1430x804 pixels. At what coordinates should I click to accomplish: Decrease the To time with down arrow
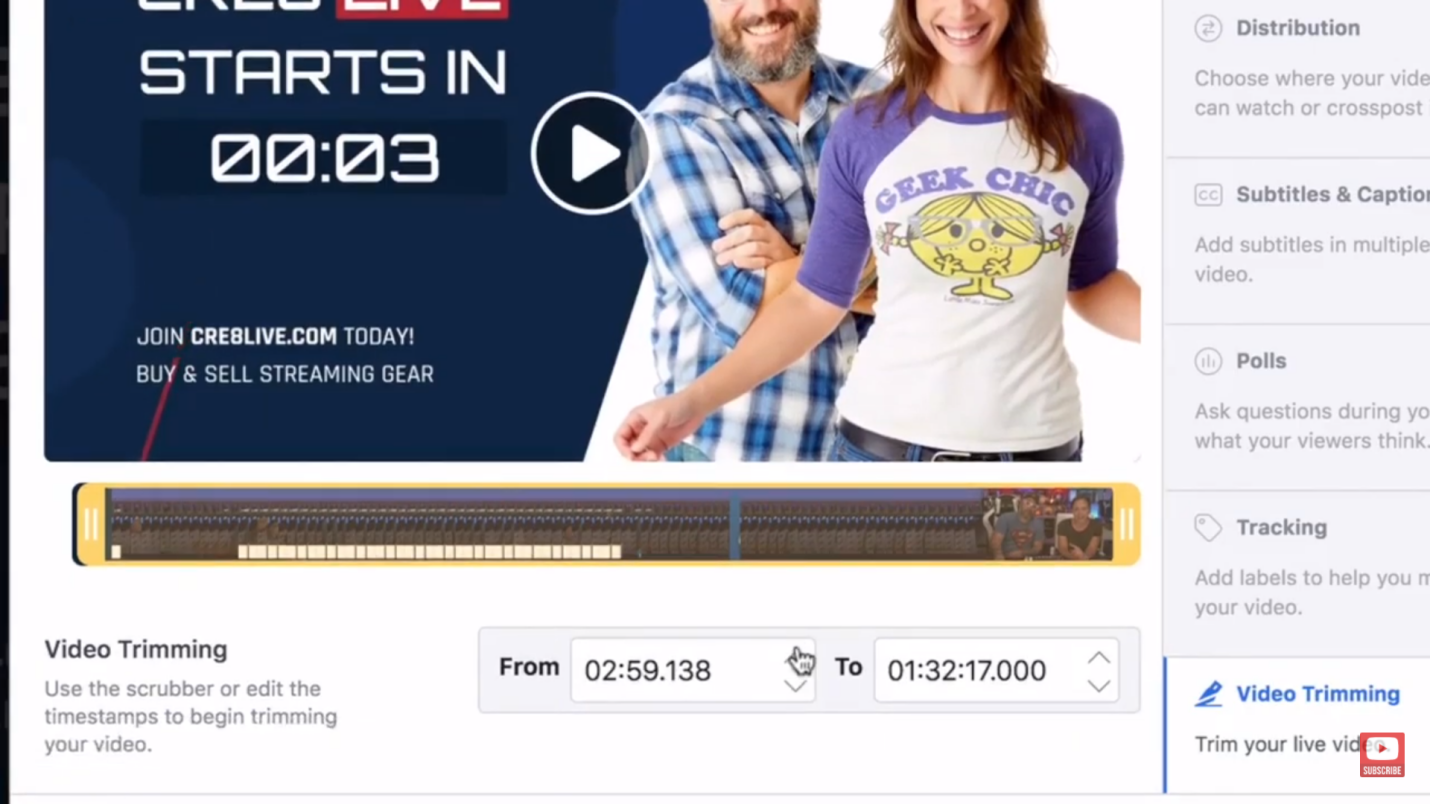click(x=1099, y=686)
